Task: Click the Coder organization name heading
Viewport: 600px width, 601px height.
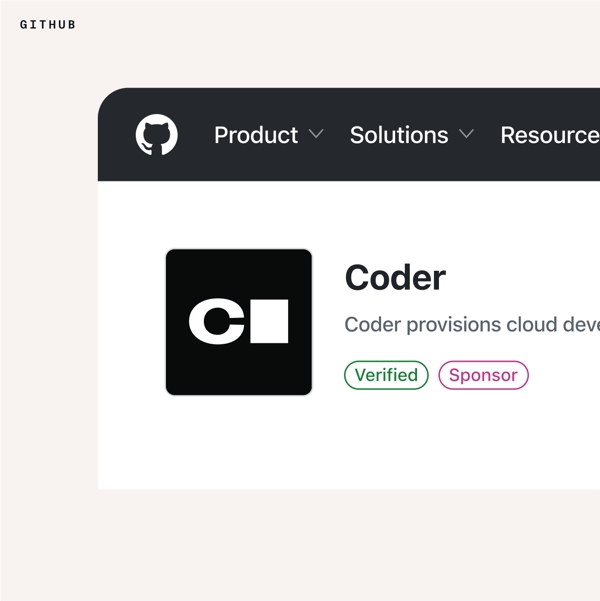Action: click(395, 278)
